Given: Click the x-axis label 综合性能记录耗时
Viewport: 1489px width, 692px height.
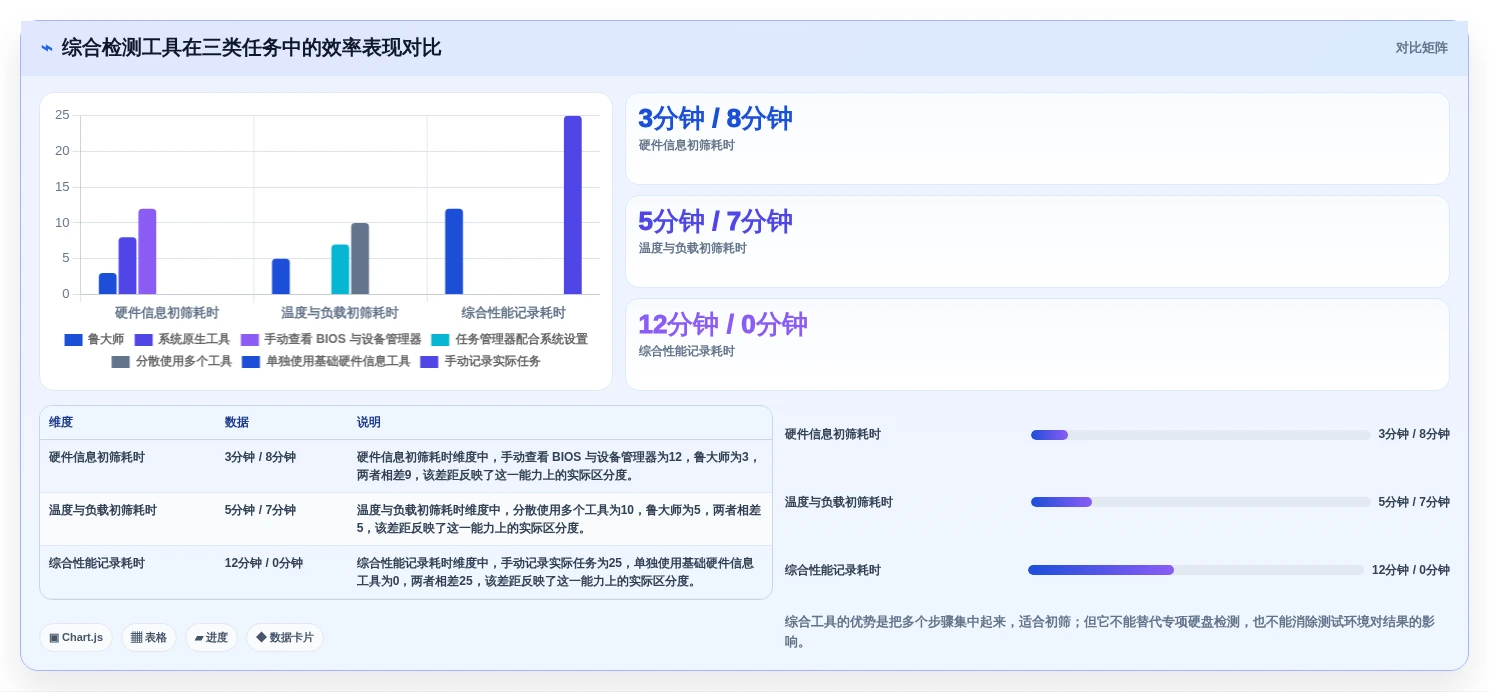Looking at the screenshot, I should tap(513, 313).
